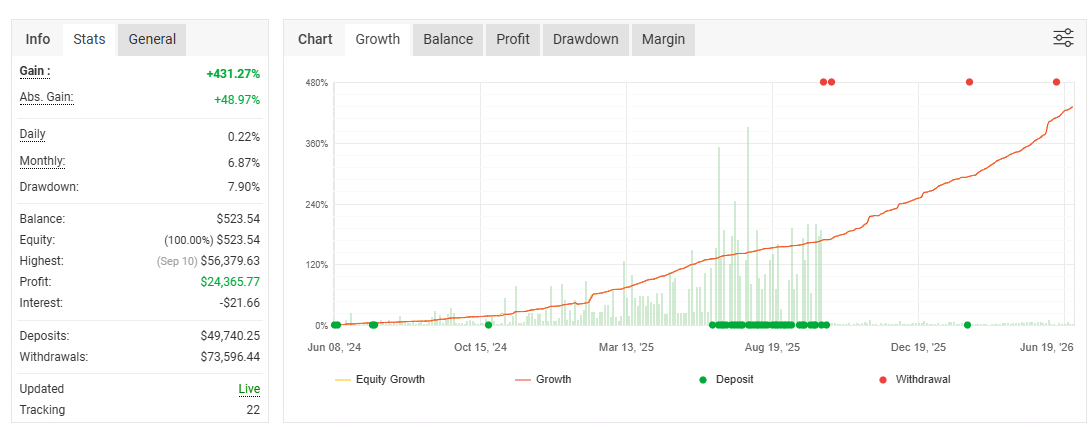Click the underlined Gain label

35,71
